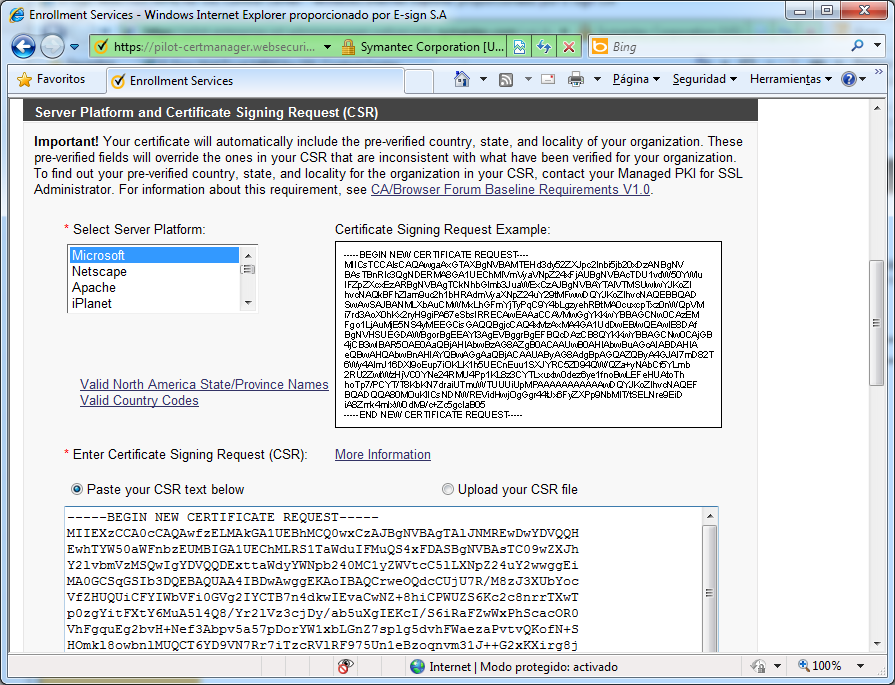
Task: Click the browser Back arrow button
Action: (24, 46)
